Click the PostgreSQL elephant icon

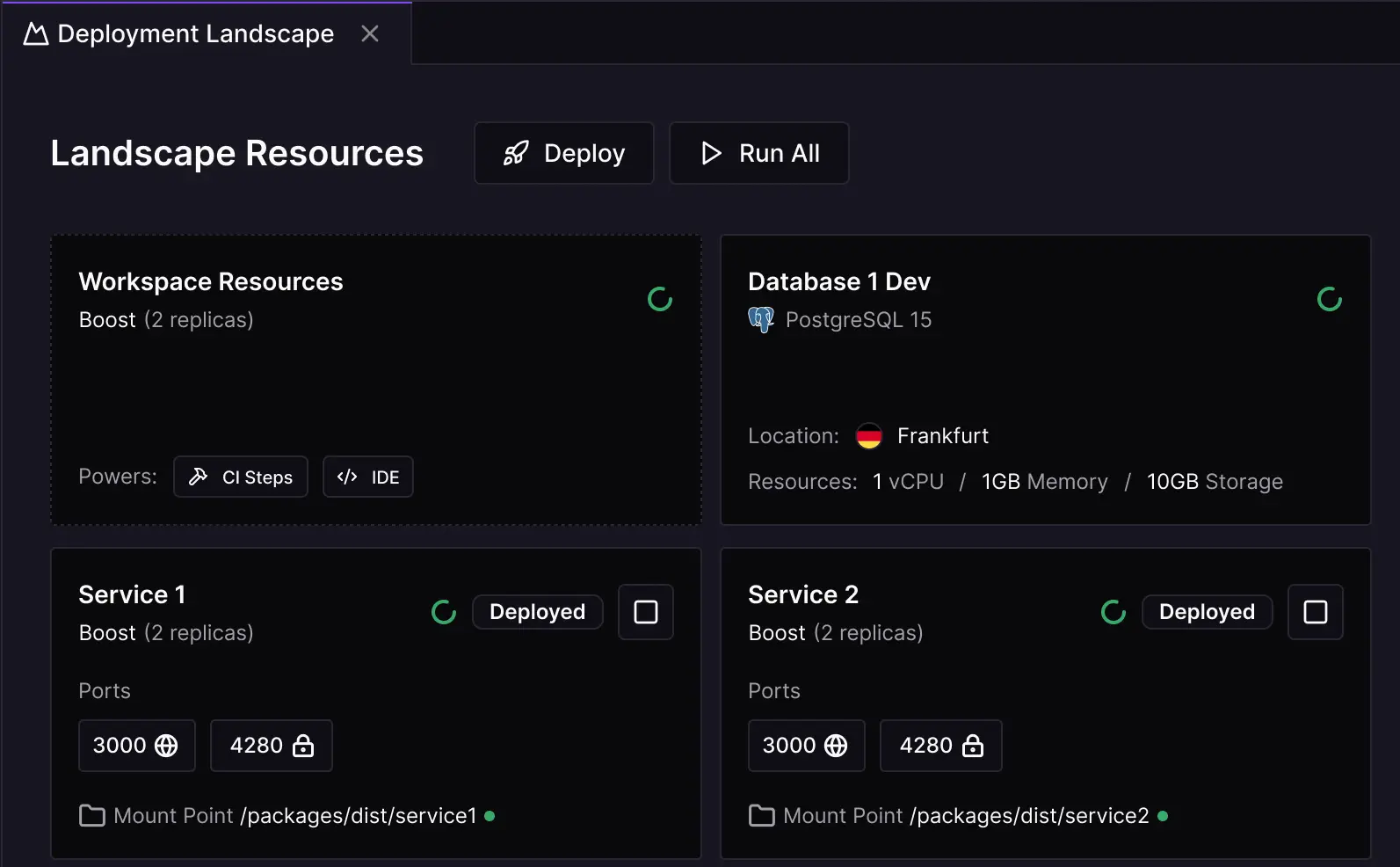(x=761, y=319)
